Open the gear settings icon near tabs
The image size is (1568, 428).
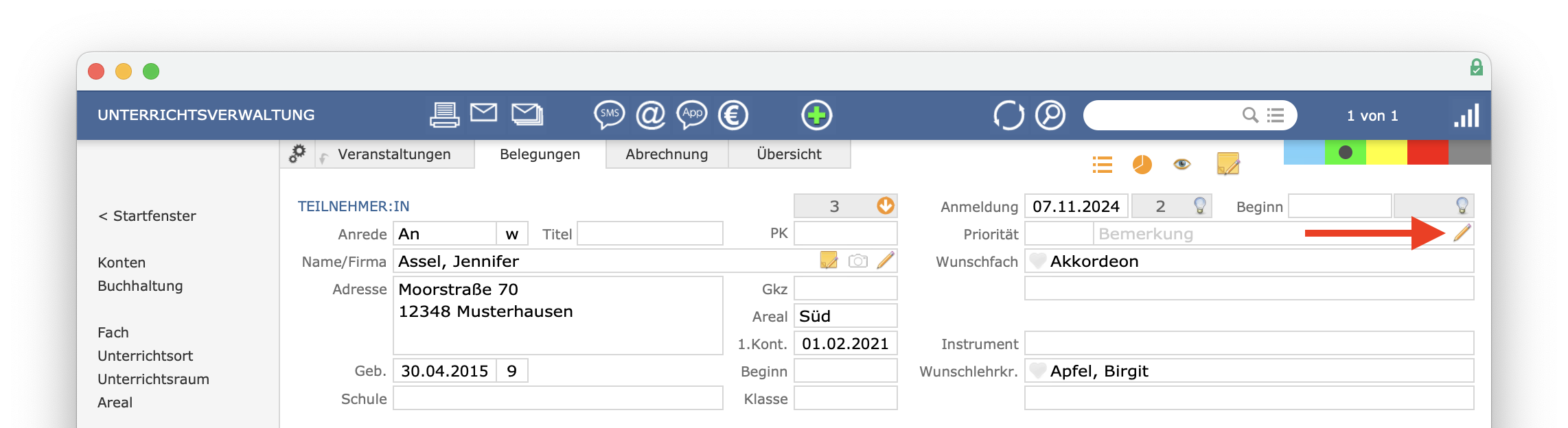coord(297,154)
